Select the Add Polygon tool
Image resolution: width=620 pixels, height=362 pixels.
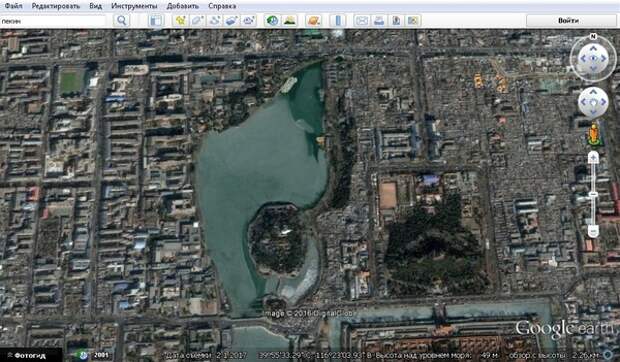[x=198, y=21]
